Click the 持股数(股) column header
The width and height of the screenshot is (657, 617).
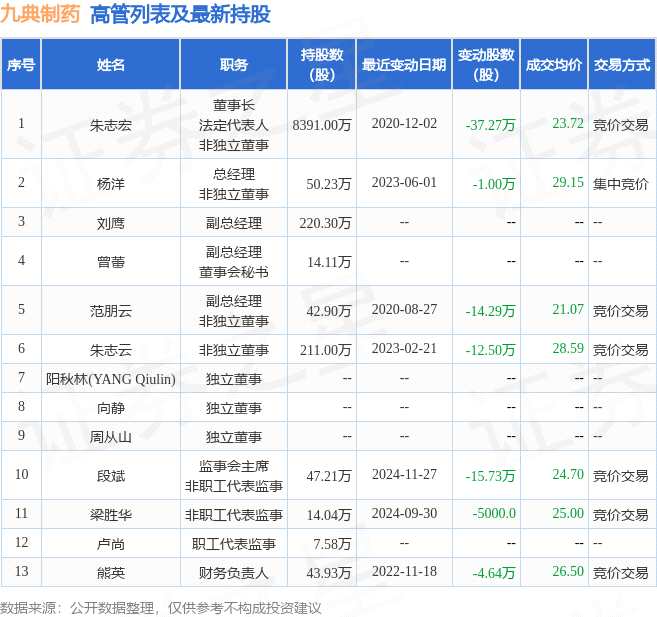coord(321,65)
